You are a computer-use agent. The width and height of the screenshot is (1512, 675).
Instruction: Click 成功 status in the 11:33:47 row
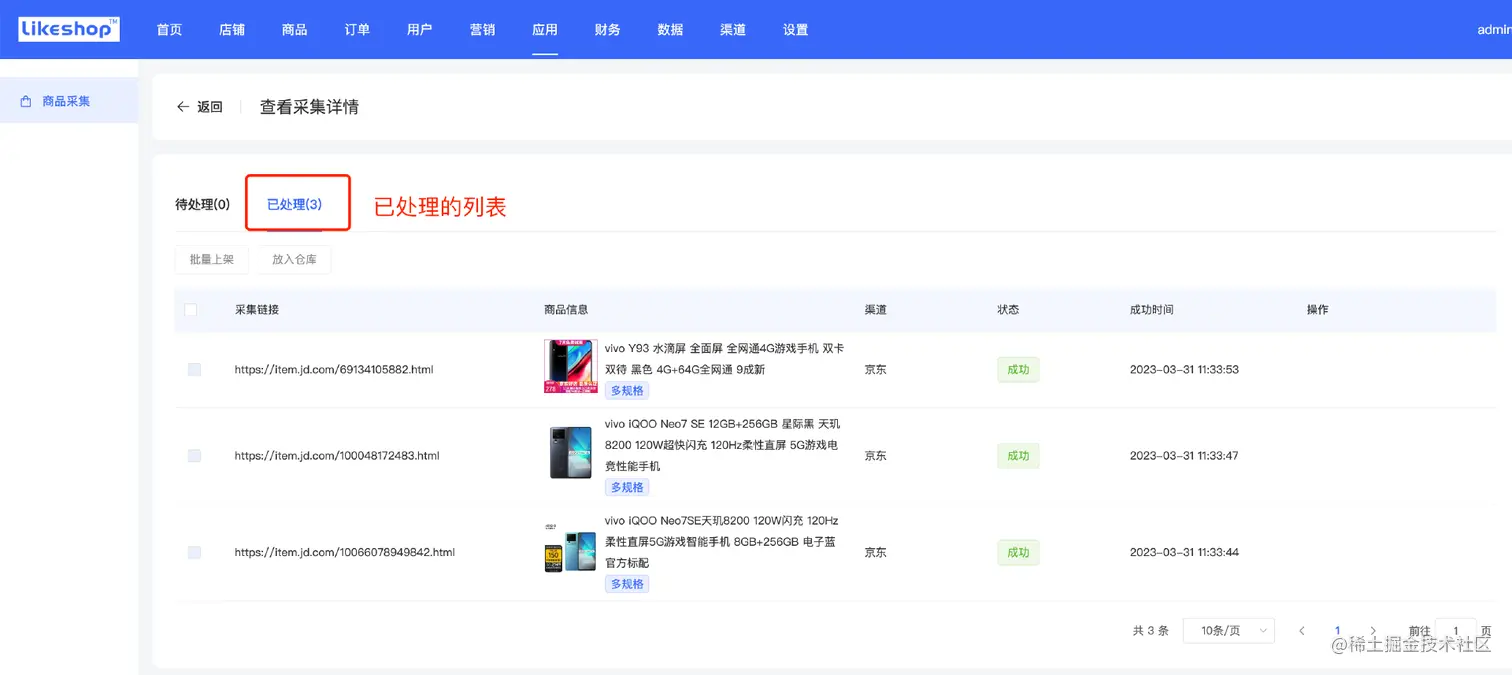click(1018, 455)
